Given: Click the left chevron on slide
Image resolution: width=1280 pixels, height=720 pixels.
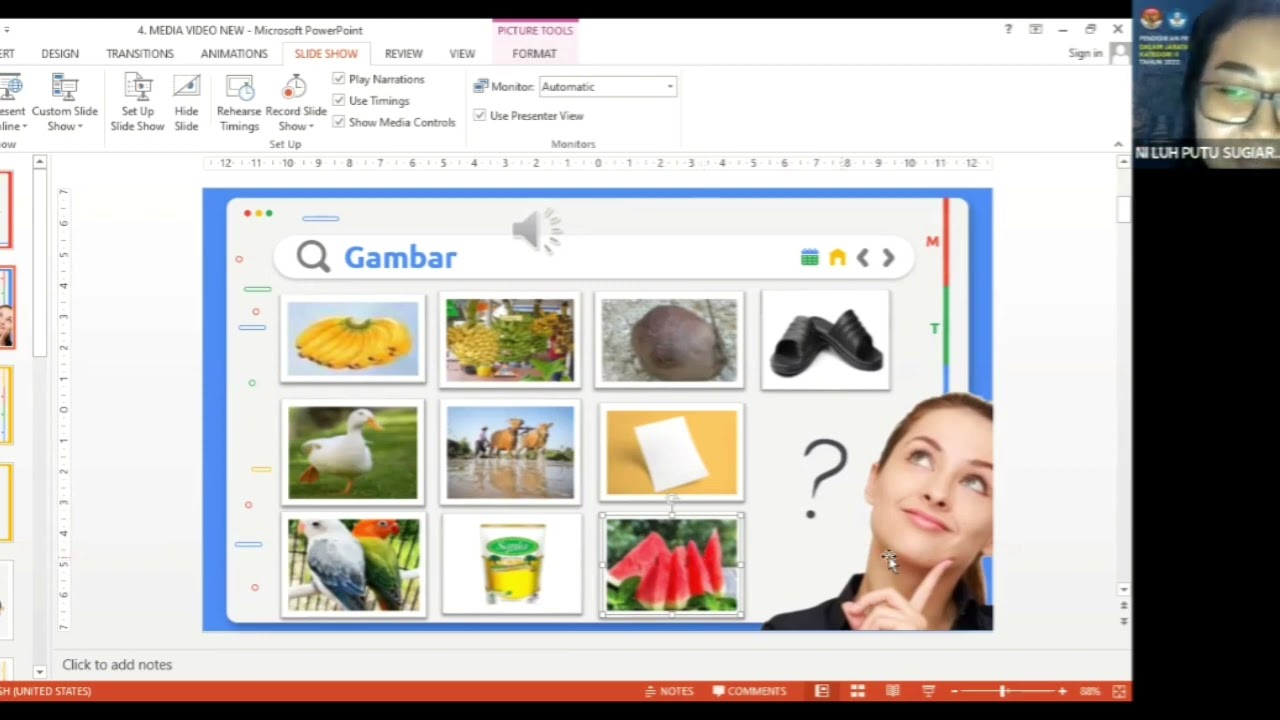Looking at the screenshot, I should point(863,258).
